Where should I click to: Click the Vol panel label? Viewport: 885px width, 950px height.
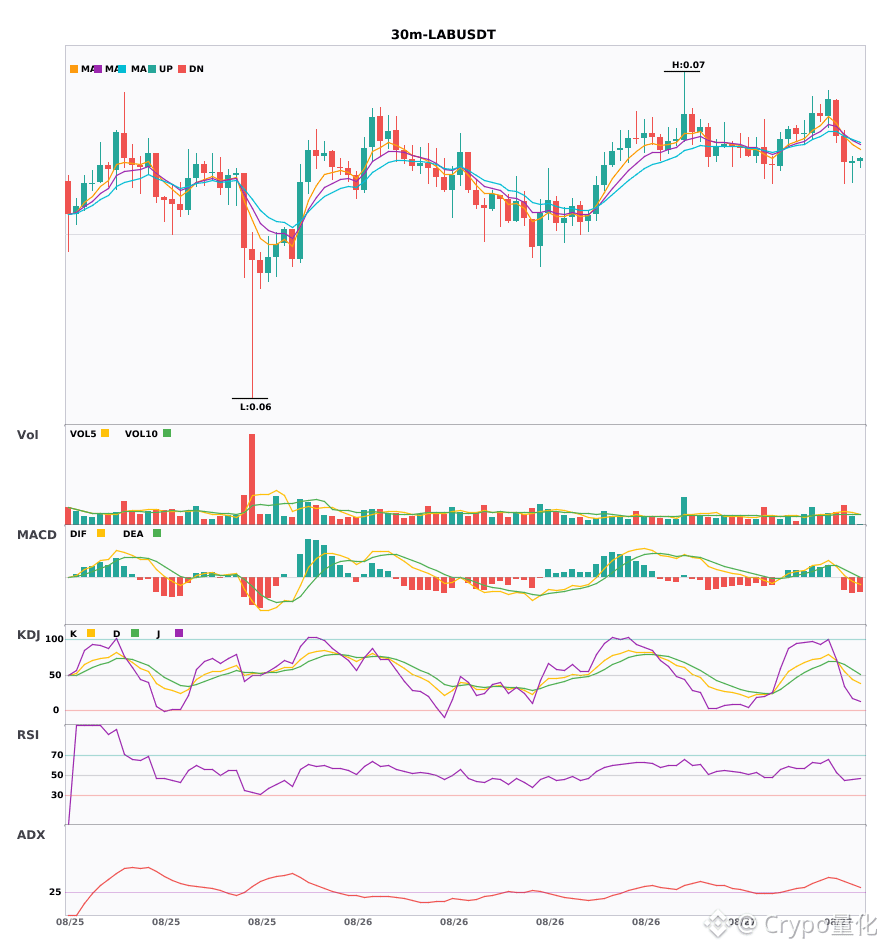click(28, 435)
